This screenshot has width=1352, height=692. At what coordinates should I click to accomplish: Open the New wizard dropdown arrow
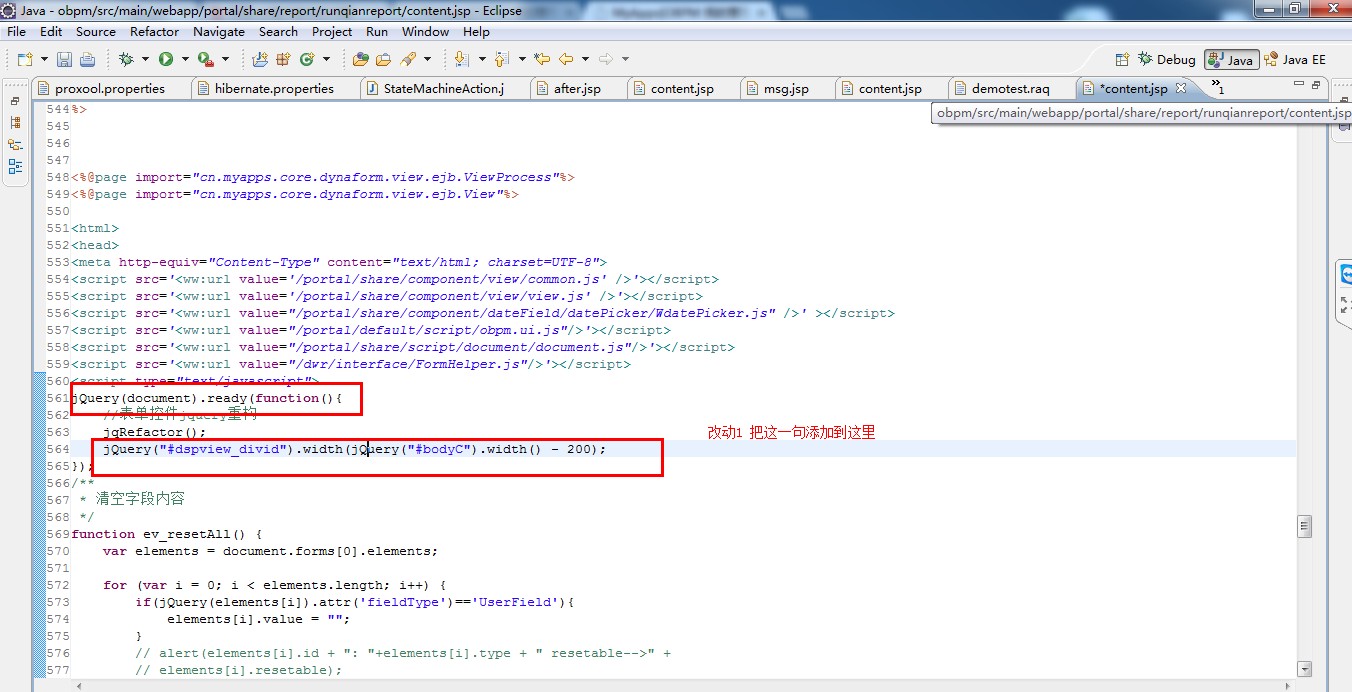[x=44, y=59]
